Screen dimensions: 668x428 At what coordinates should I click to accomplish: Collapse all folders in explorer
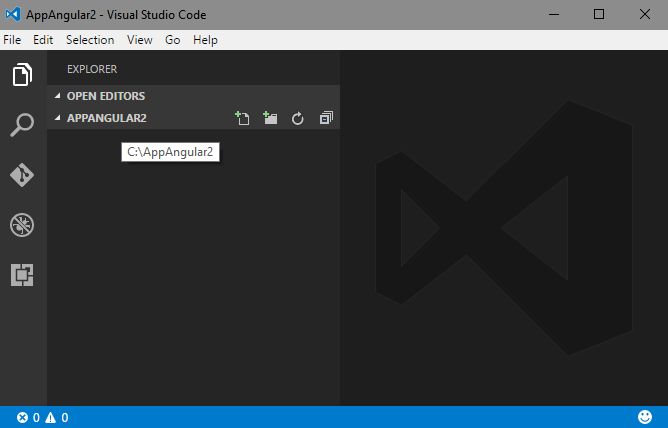[326, 118]
